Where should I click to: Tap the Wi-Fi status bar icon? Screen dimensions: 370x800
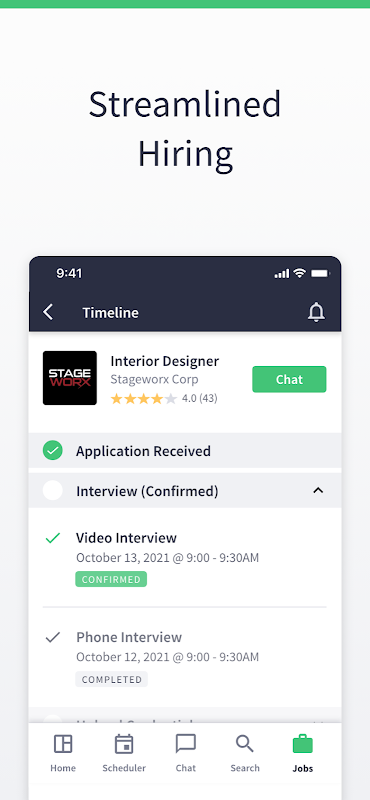point(299,273)
